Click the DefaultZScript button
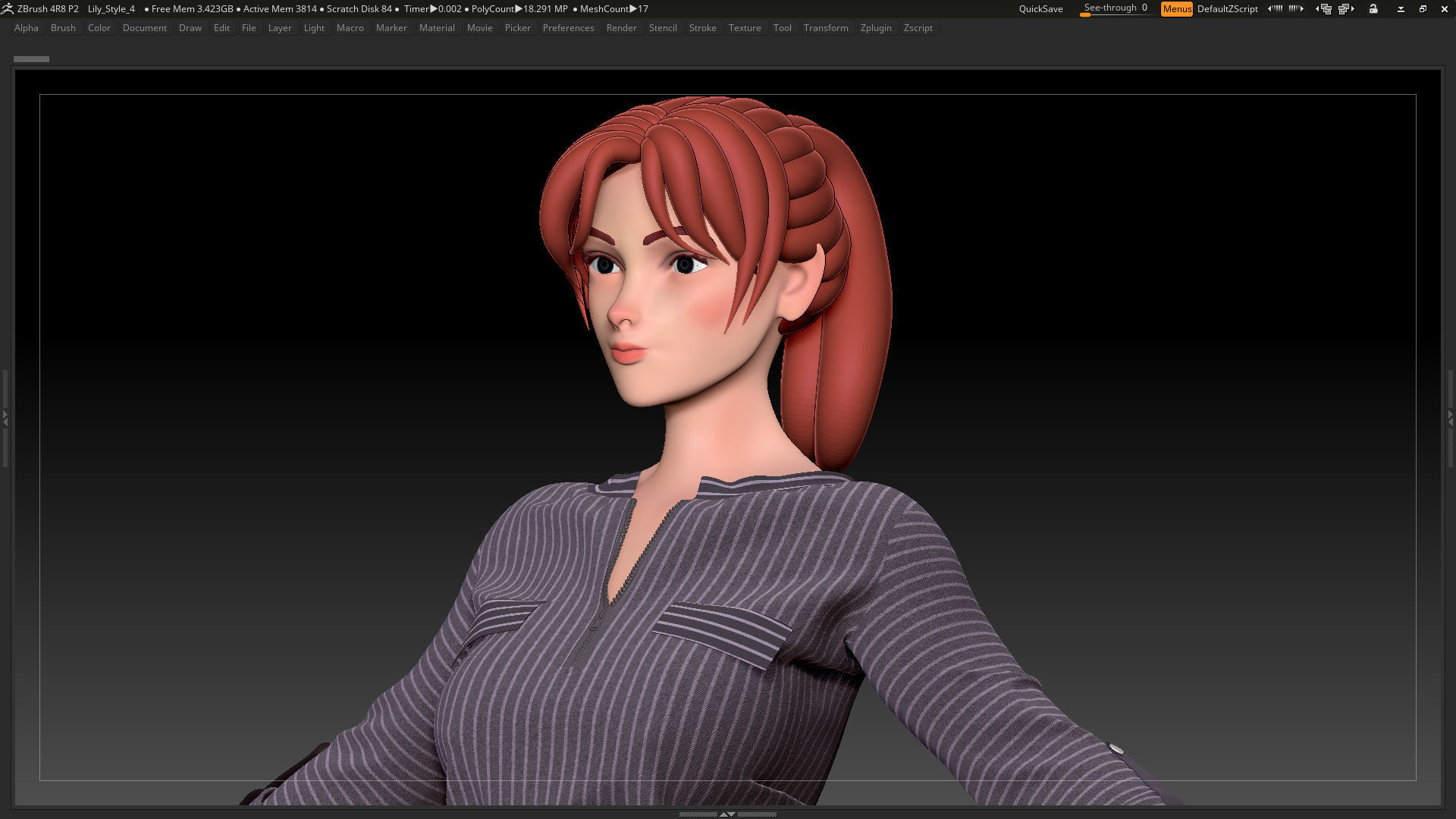 pyautogui.click(x=1227, y=9)
